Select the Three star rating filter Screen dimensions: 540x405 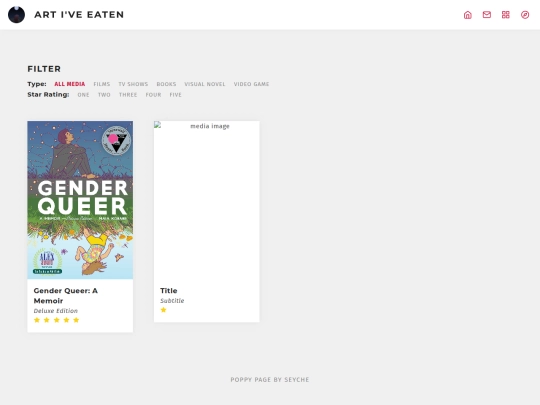click(128, 95)
